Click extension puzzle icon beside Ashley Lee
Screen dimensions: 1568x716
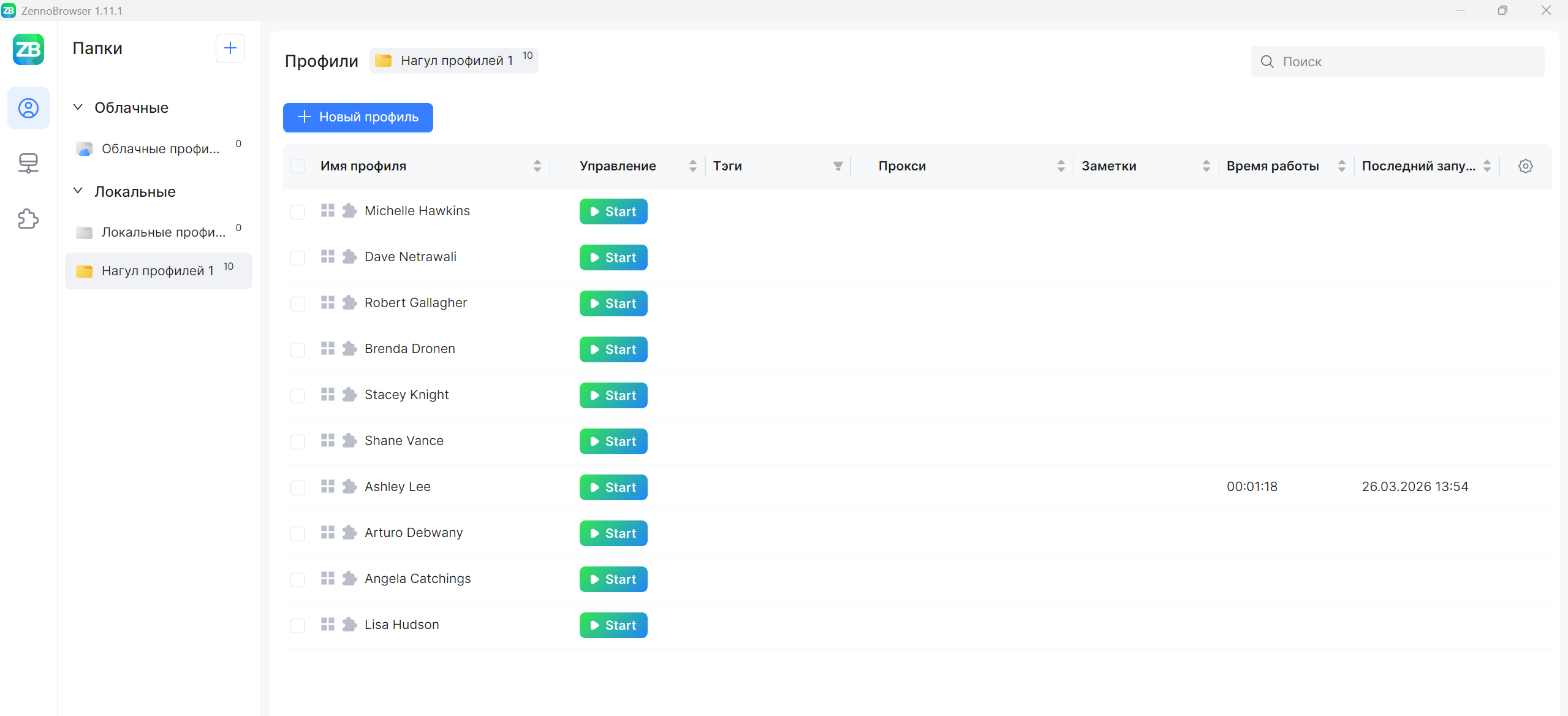349,487
